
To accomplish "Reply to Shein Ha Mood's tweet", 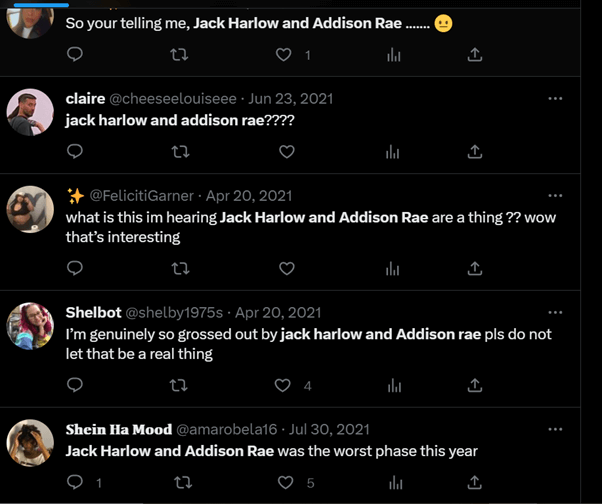I will (75, 482).
